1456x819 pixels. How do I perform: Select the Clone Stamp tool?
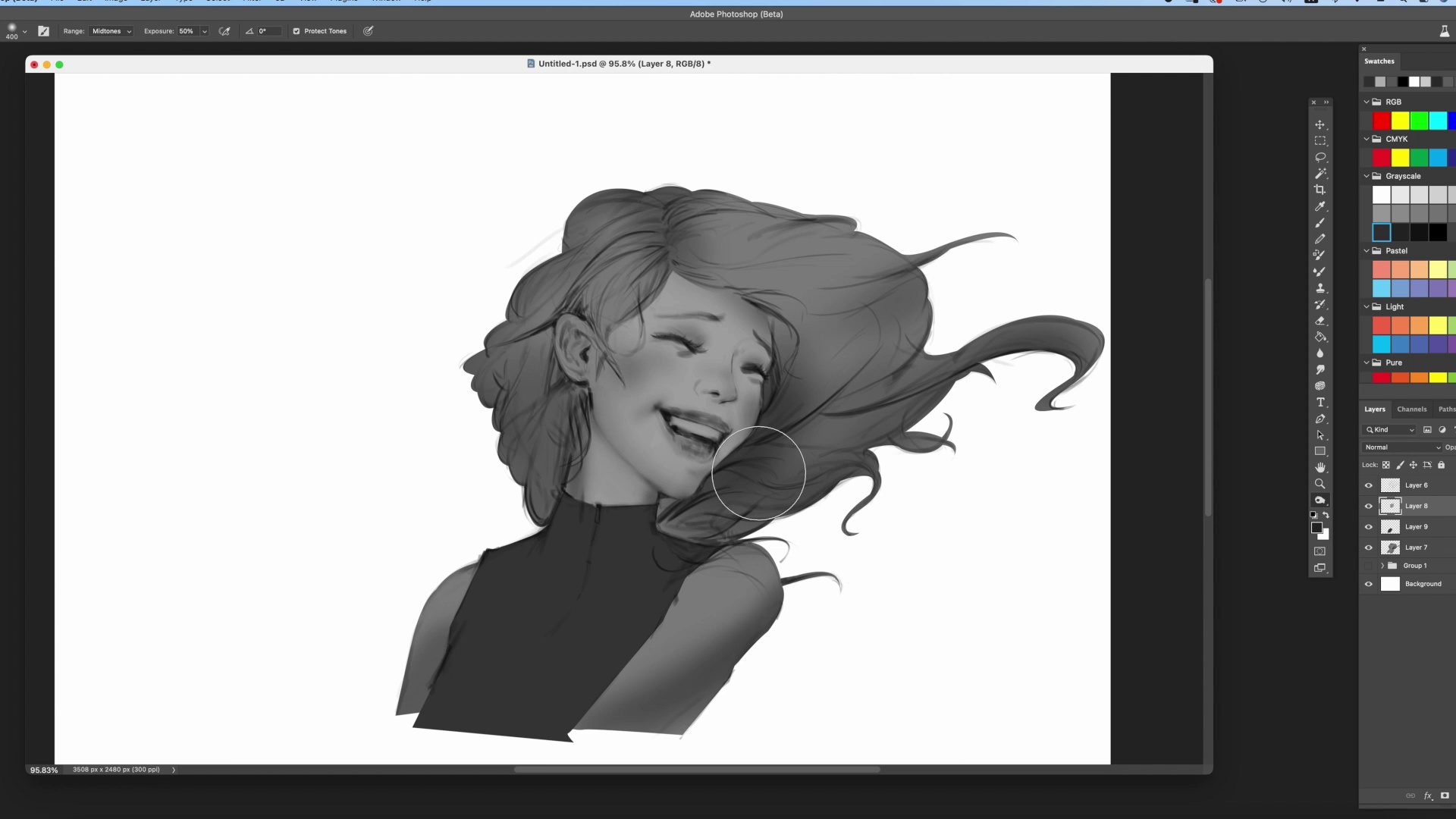[1320, 288]
